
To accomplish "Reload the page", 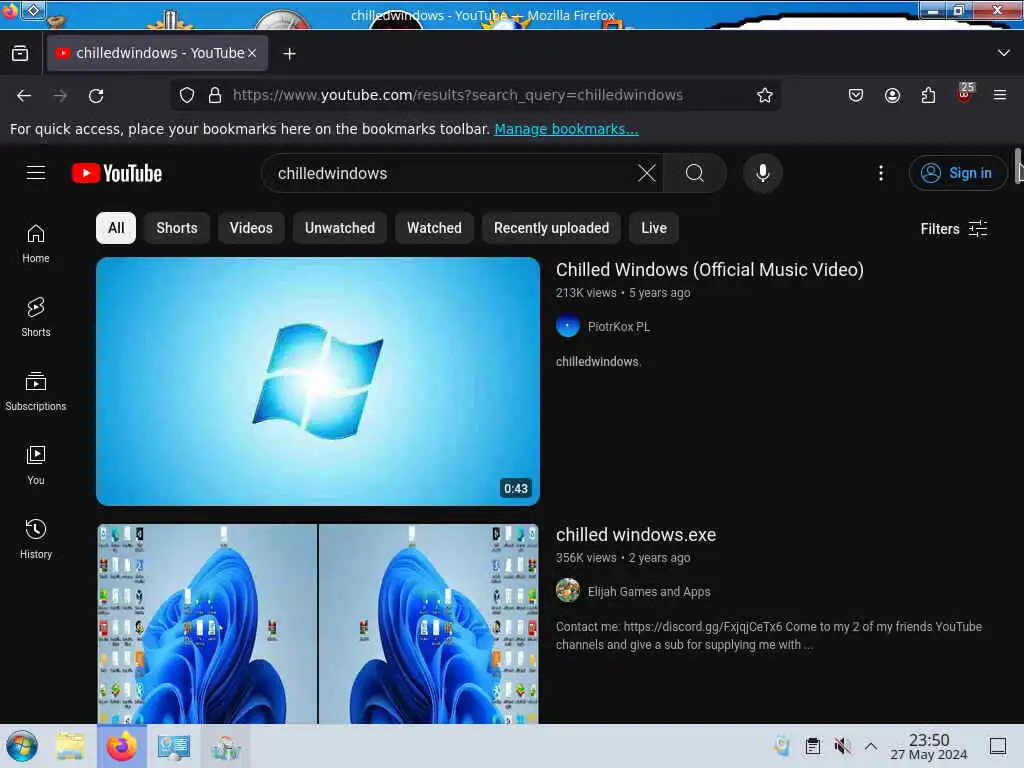I will (96, 95).
